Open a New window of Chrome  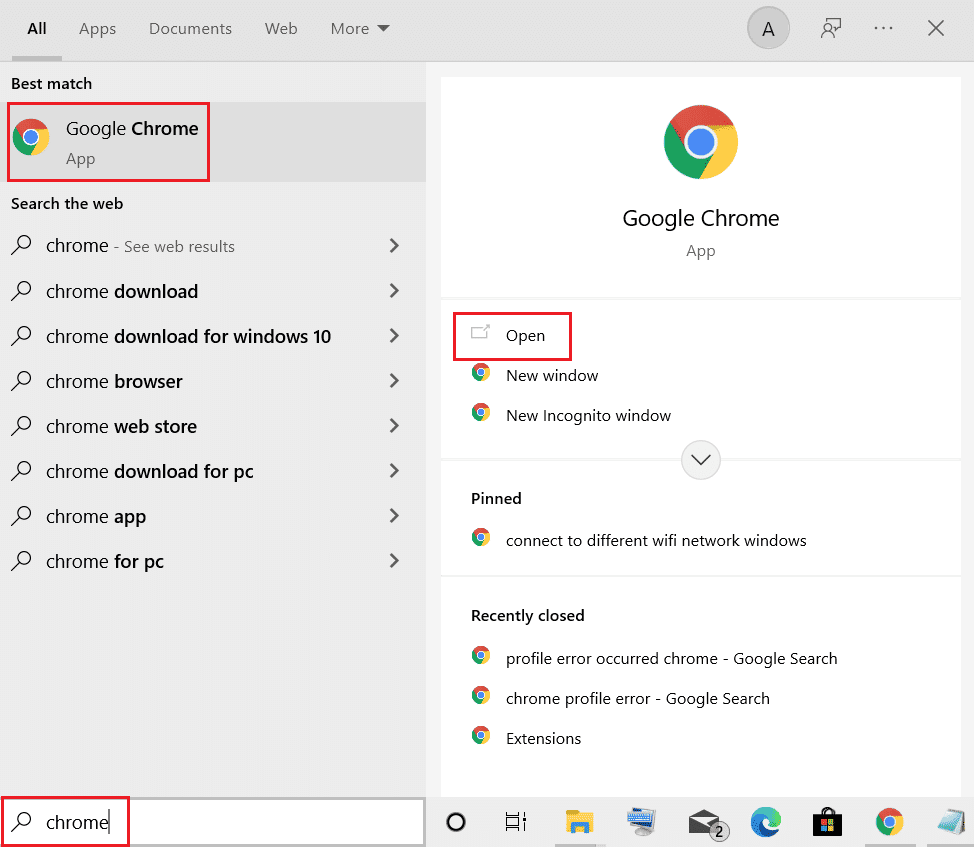pyautogui.click(x=552, y=375)
